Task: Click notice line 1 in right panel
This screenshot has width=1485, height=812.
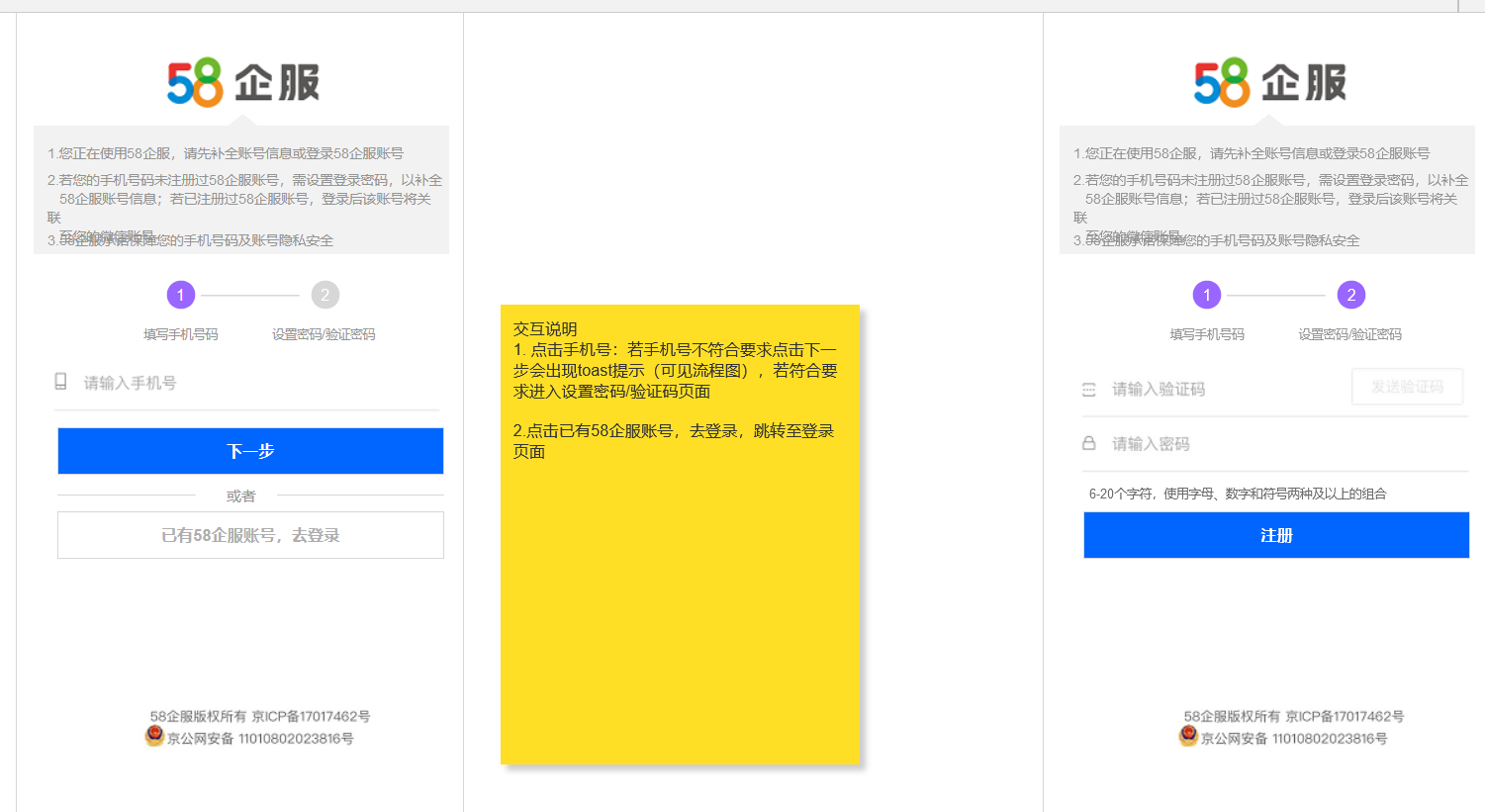Action: 1252,153
